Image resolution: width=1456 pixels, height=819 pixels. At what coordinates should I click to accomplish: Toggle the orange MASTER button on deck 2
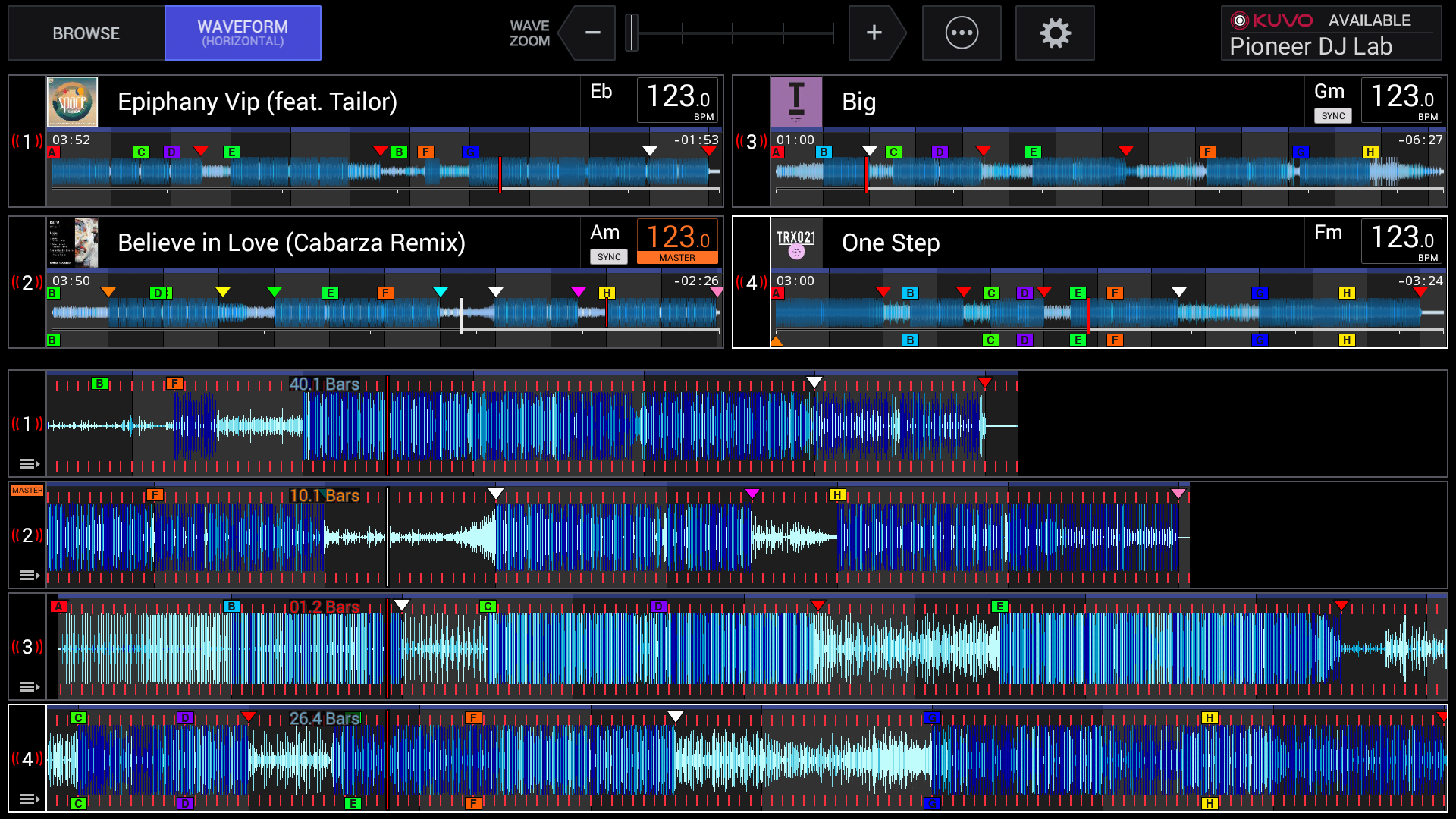pyautogui.click(x=676, y=258)
